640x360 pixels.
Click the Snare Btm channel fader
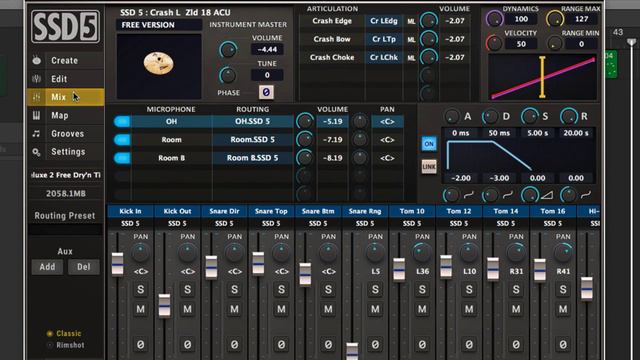click(305, 274)
